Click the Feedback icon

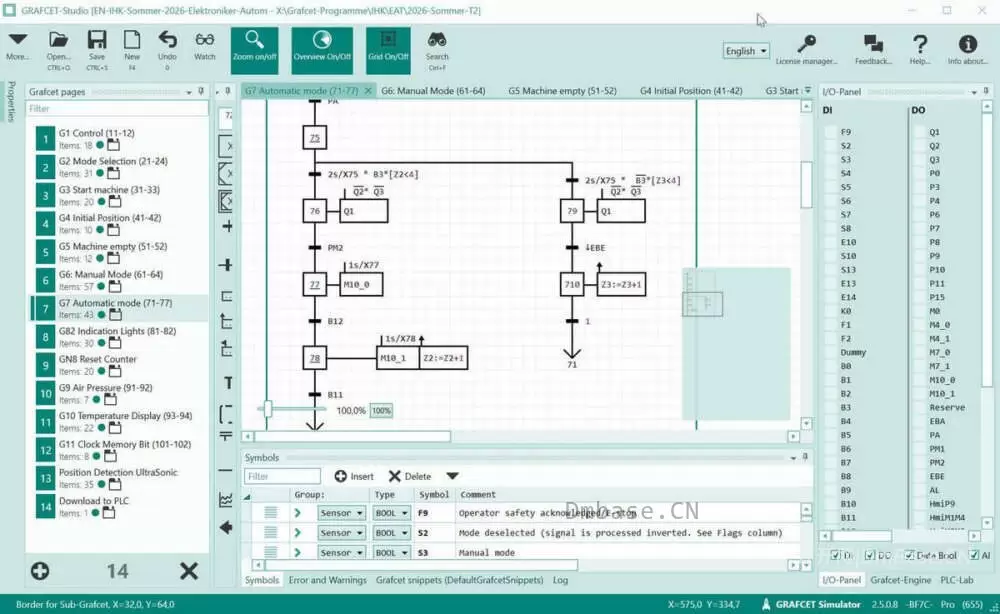point(873,50)
